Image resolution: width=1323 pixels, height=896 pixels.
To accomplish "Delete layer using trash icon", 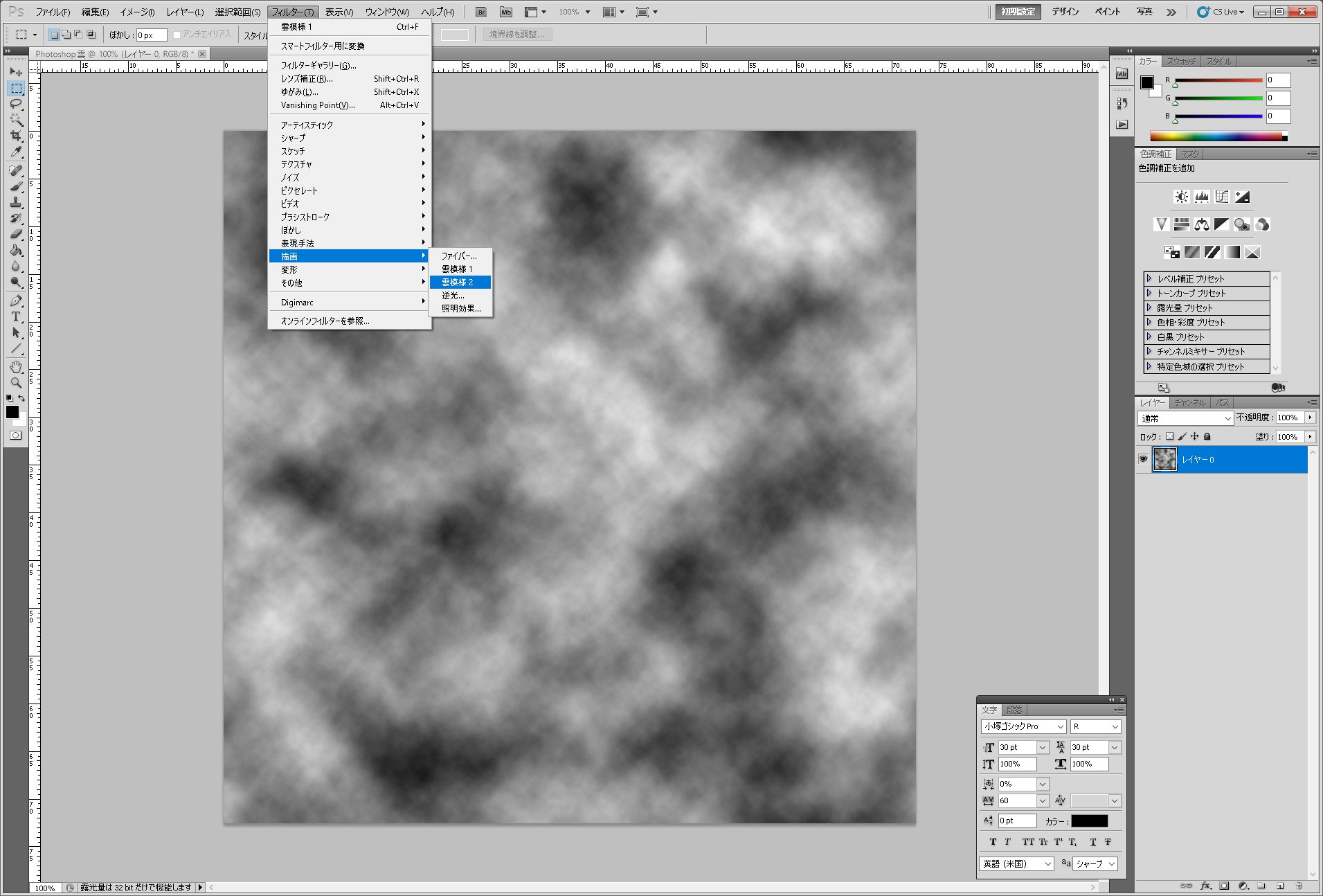I will [x=1299, y=886].
